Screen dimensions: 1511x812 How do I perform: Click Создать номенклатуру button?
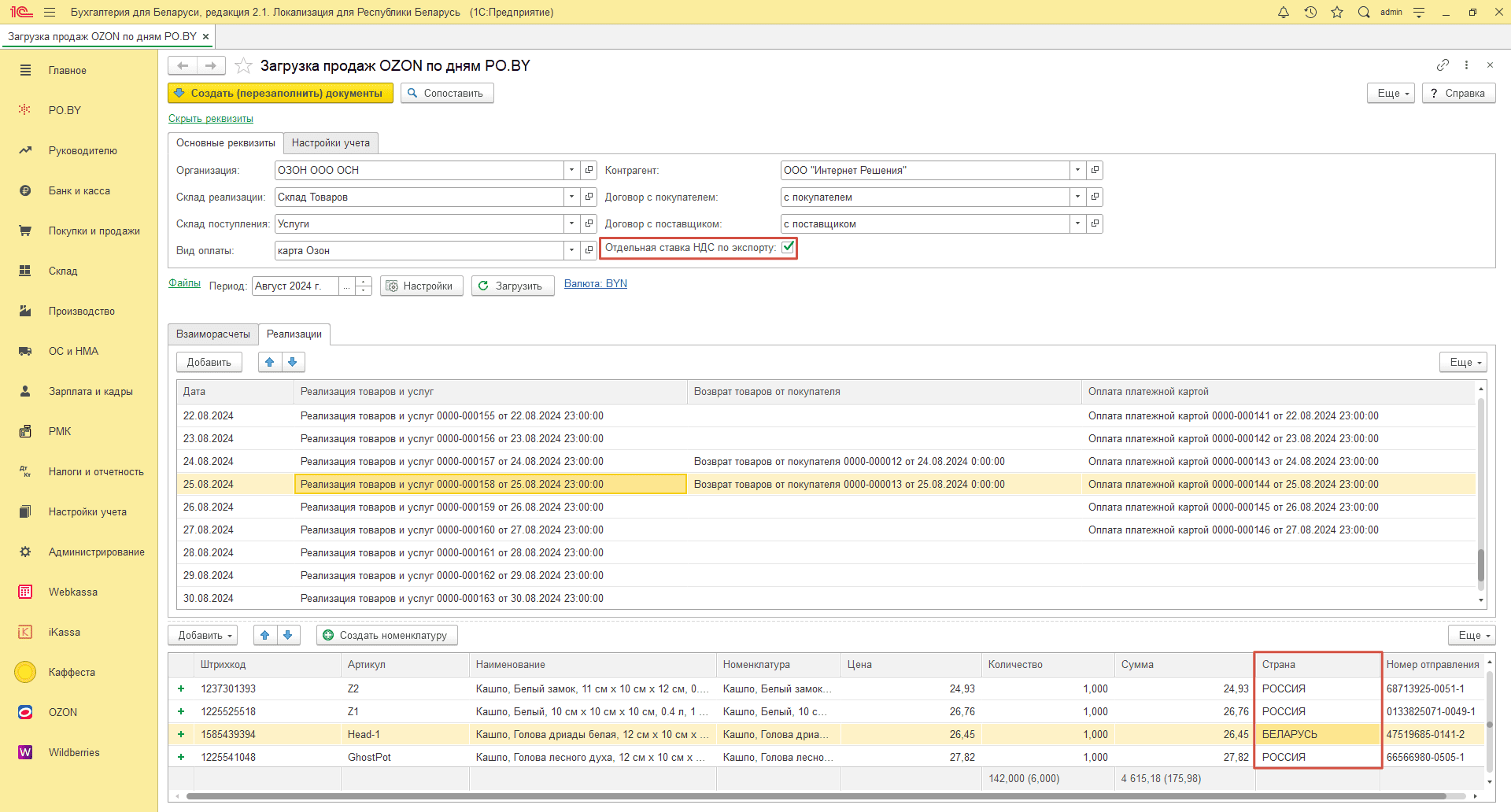pyautogui.click(x=387, y=635)
